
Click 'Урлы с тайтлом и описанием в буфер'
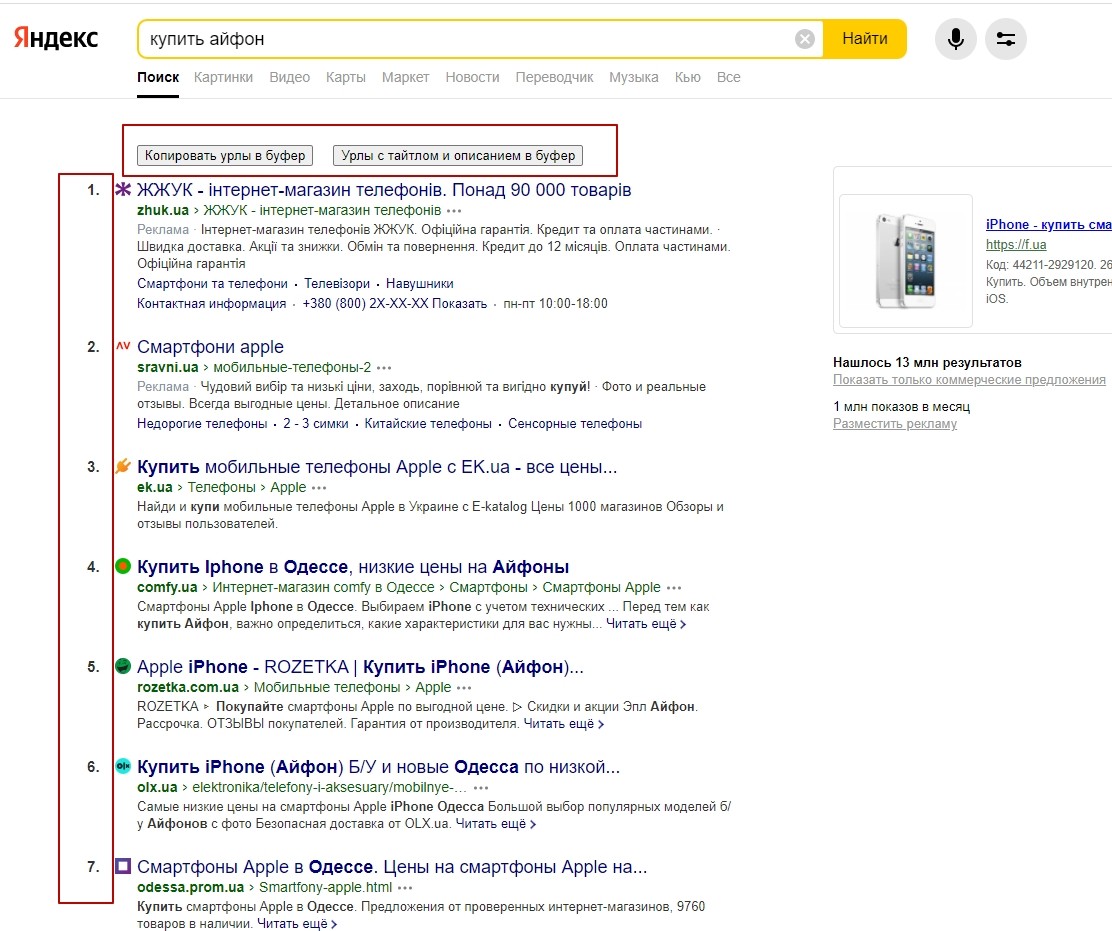click(458, 155)
